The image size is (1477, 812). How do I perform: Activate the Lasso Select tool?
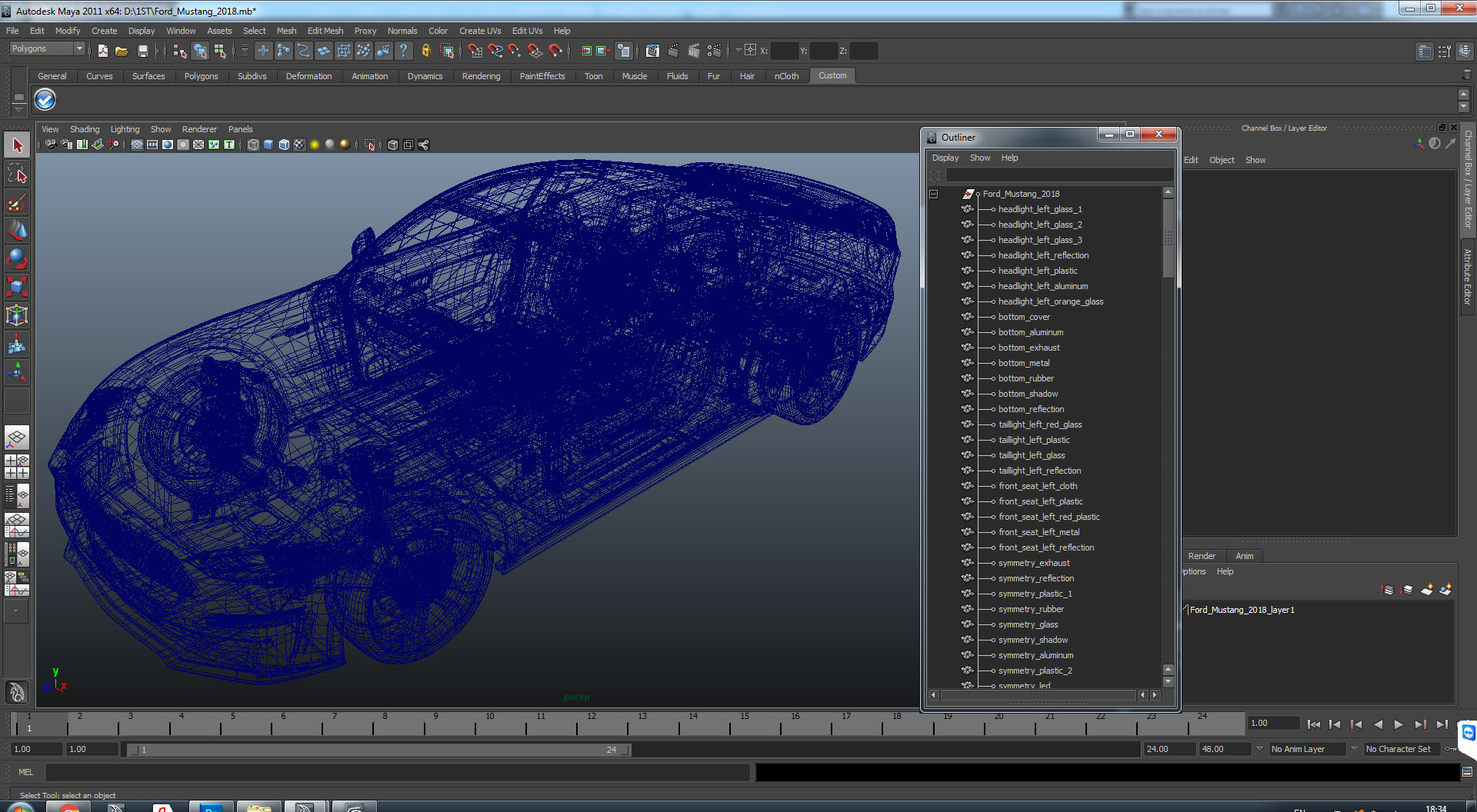coord(17,174)
